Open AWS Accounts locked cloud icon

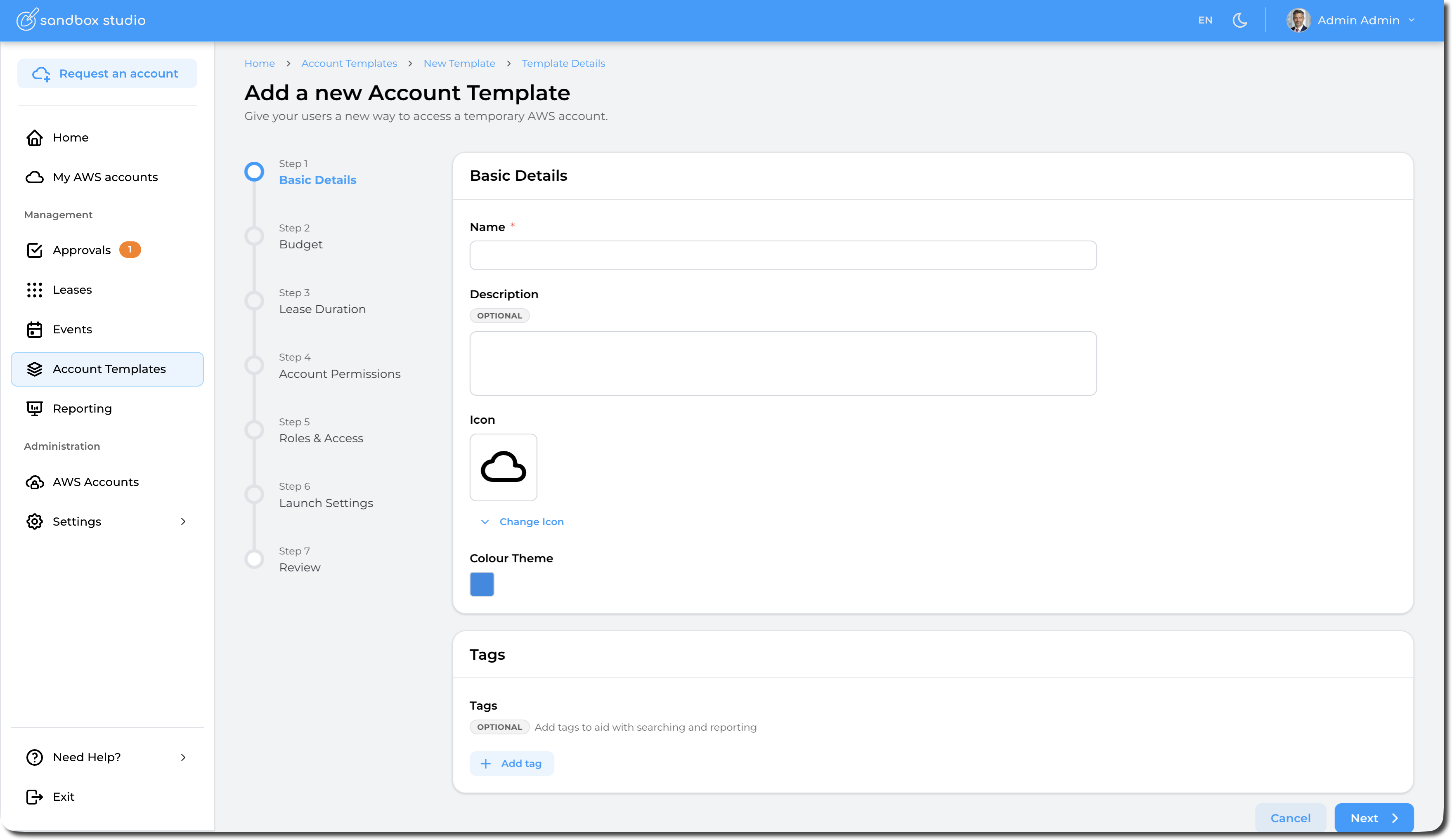[x=35, y=482]
